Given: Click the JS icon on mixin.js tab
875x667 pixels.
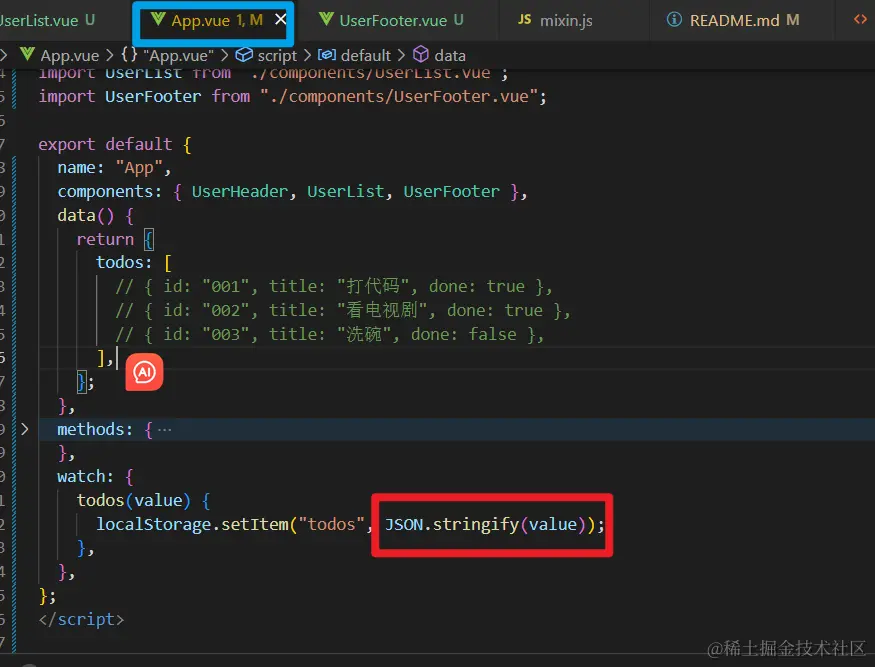Looking at the screenshot, I should [524, 20].
